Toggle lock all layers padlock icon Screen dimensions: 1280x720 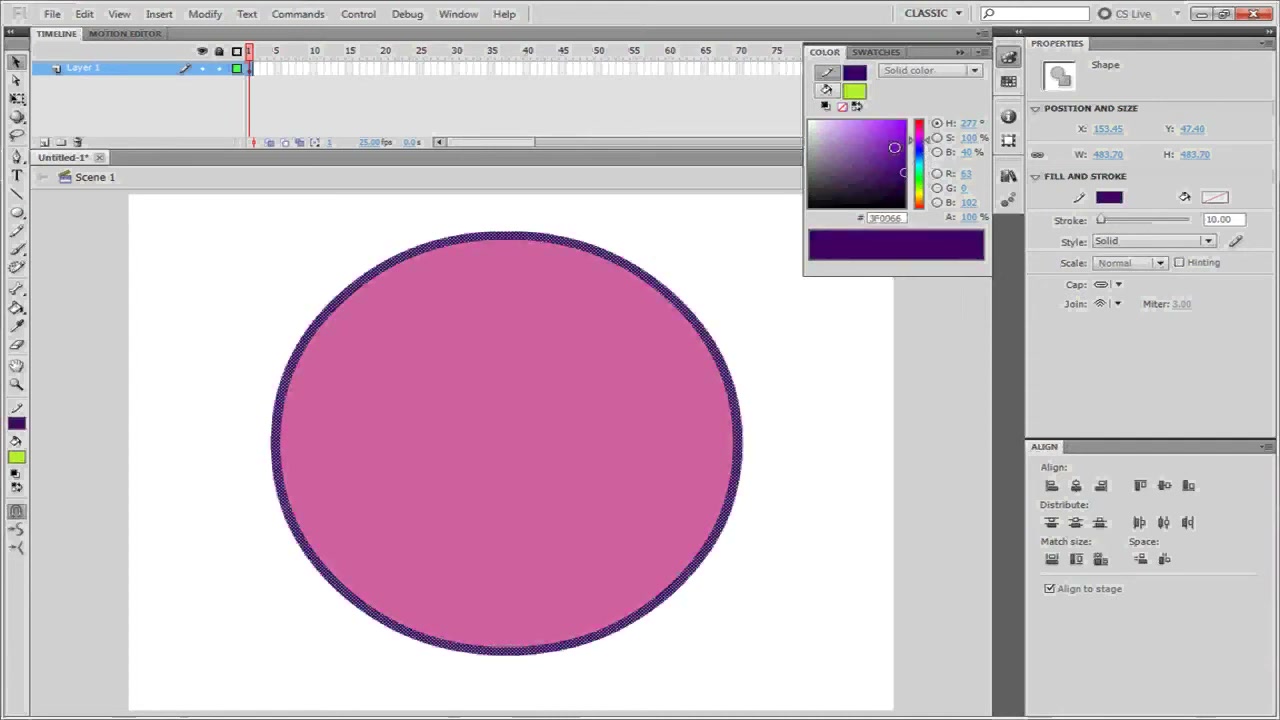(x=219, y=52)
